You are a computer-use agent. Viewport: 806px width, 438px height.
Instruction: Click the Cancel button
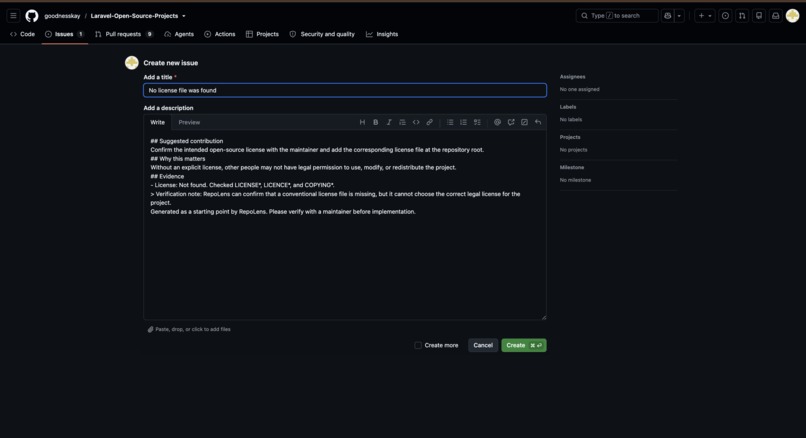coord(483,345)
